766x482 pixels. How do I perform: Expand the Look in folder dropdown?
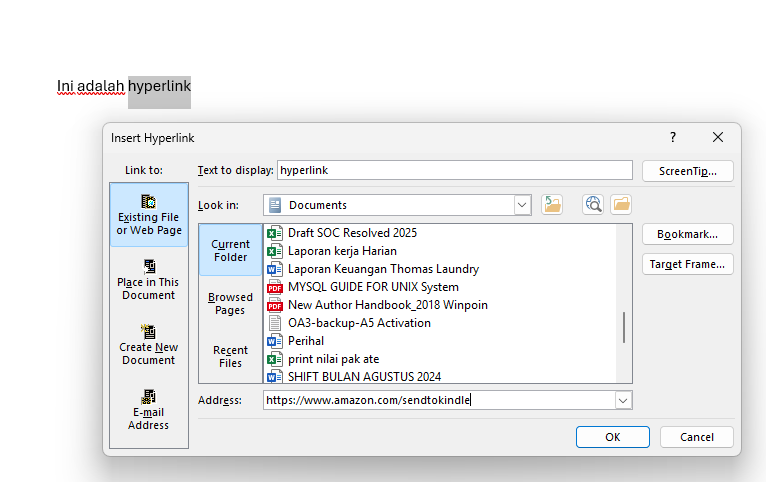tap(522, 205)
